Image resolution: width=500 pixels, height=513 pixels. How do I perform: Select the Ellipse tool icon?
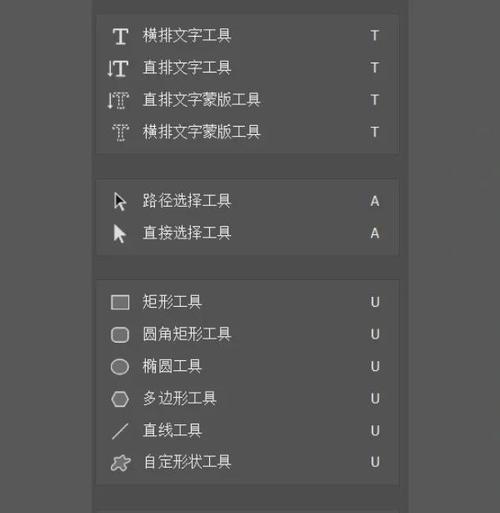[x=120, y=367]
